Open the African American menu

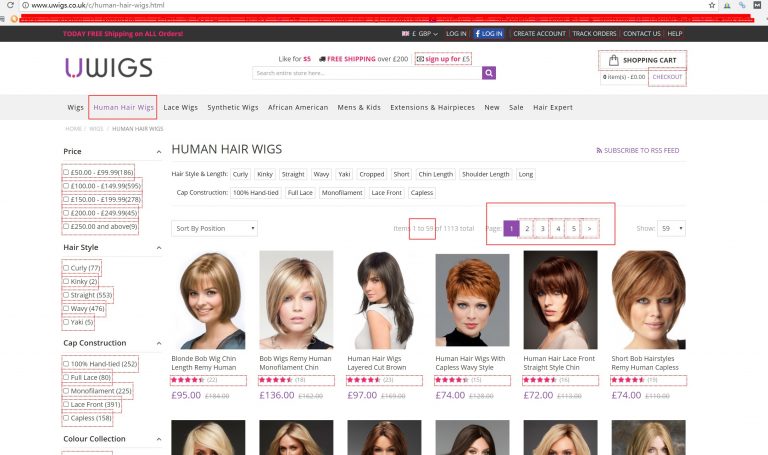pos(298,107)
